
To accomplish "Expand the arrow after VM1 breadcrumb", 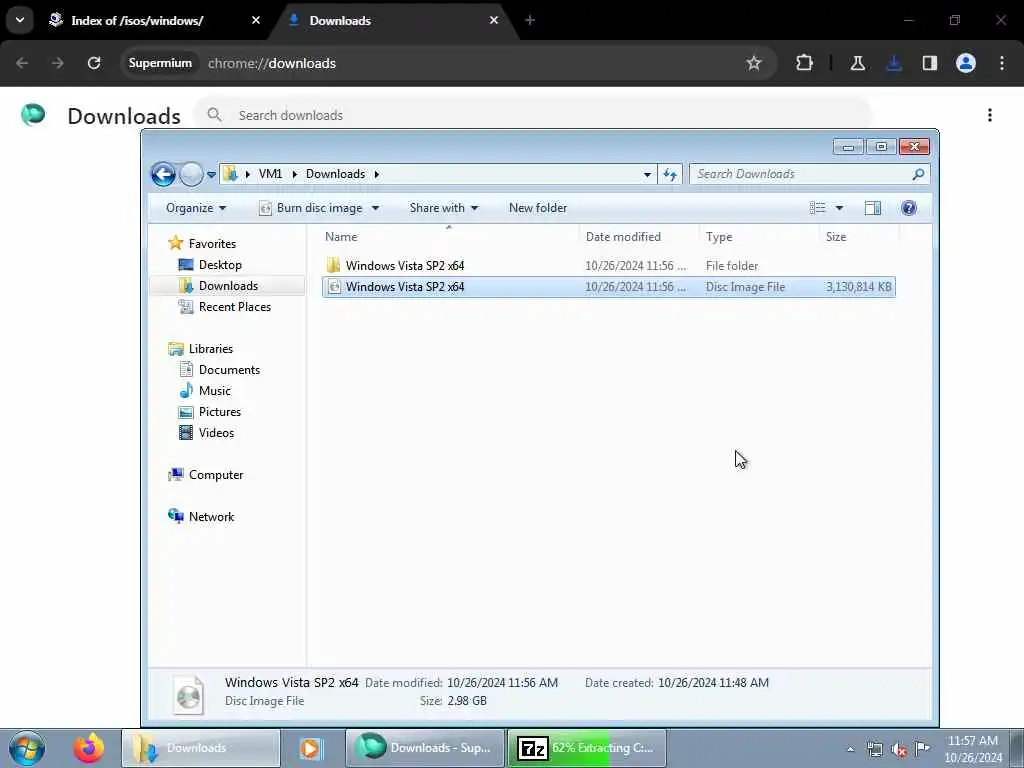I will click(295, 174).
